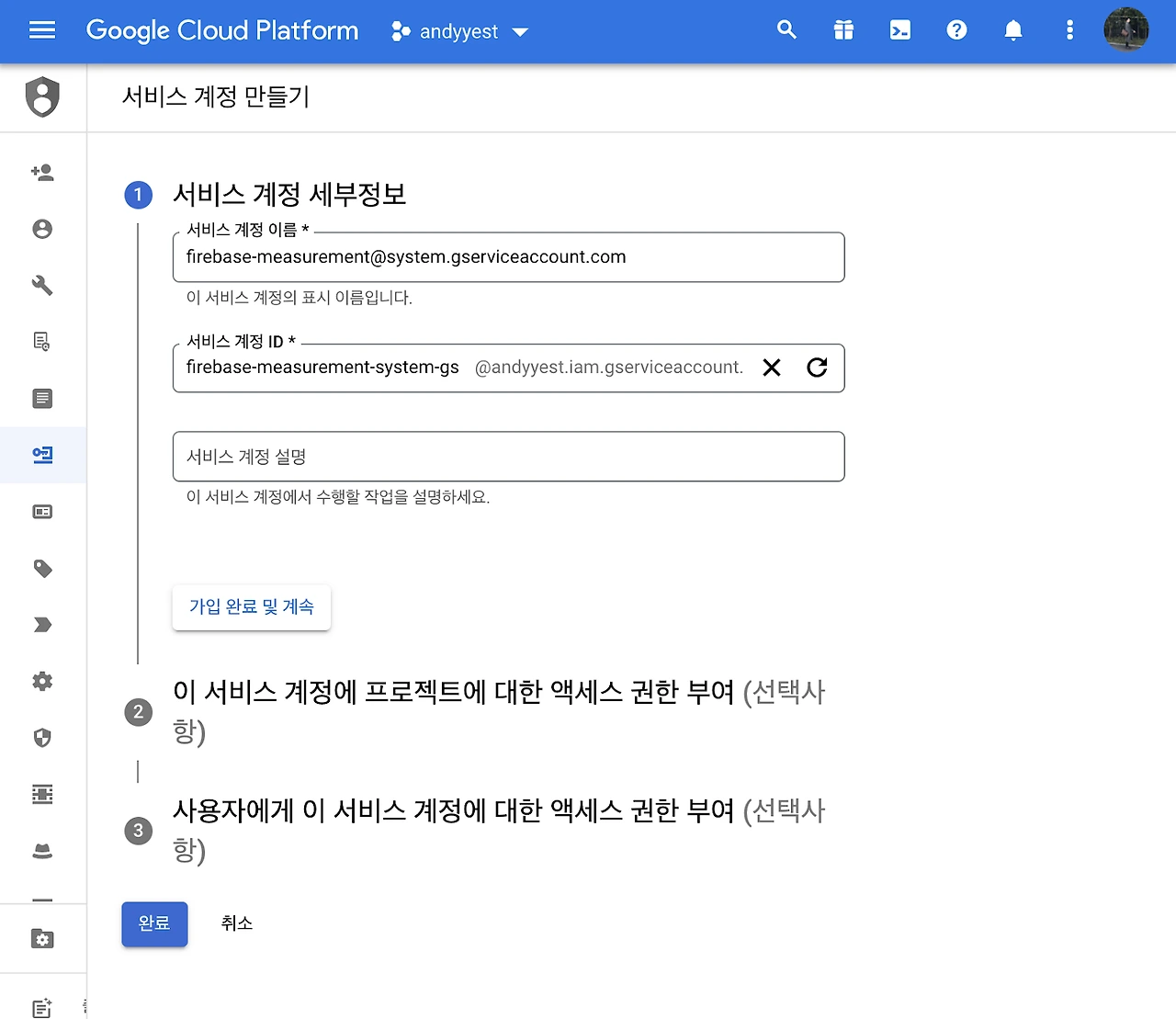
Task: Open the Settings gear sidebar icon
Action: point(42,681)
